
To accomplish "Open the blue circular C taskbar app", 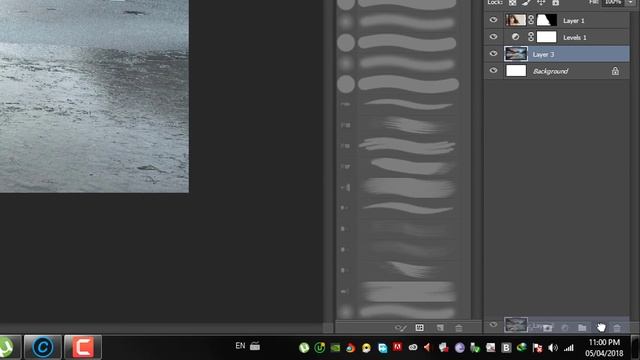I will click(x=43, y=347).
